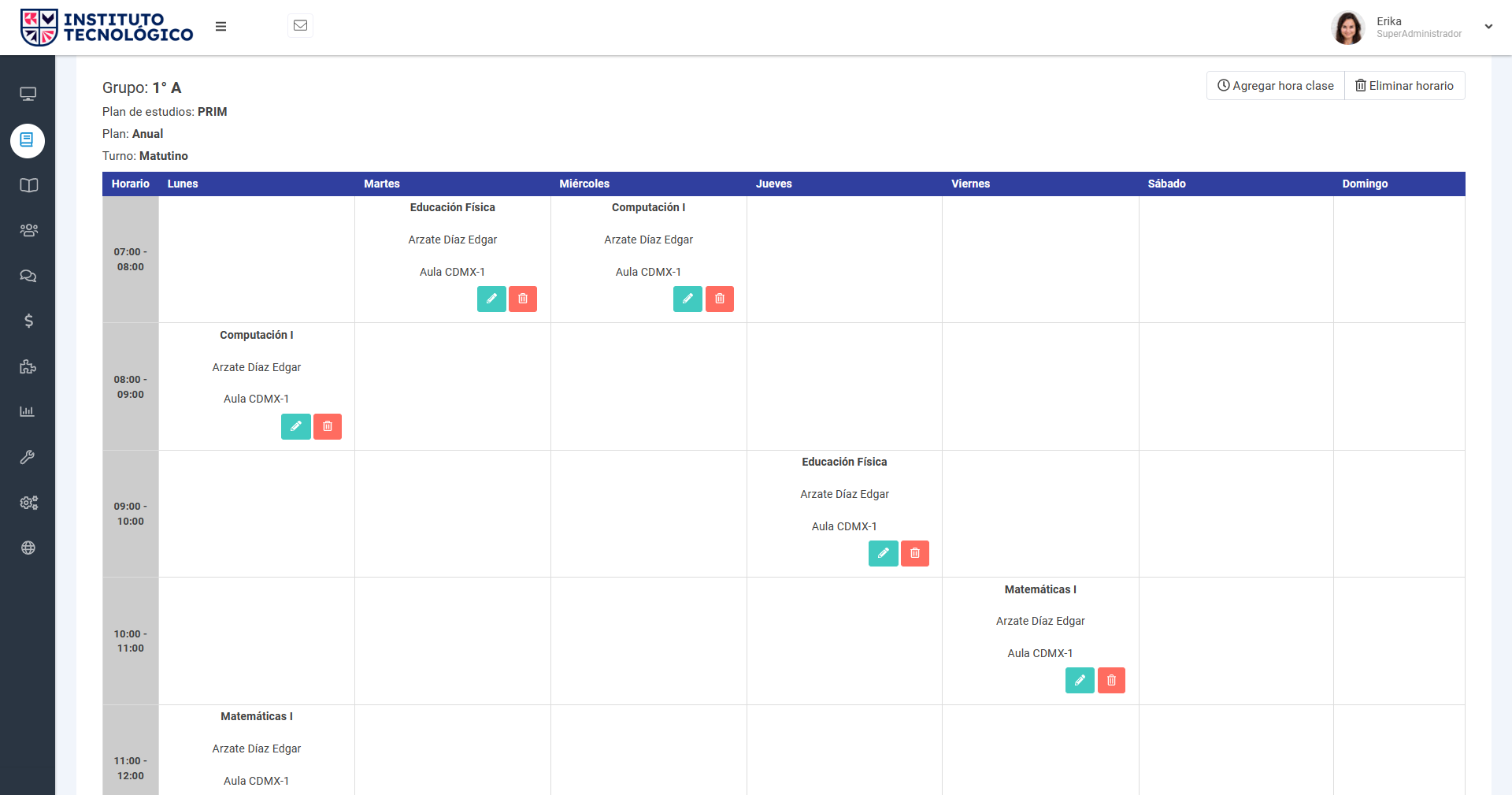Viewport: 1512px width, 795px height.
Task: Click SuperAdministrador role label
Action: point(1419,34)
